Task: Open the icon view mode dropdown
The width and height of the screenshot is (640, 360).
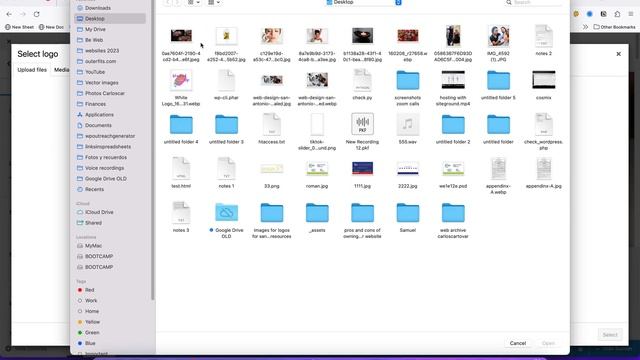Action: click(x=194, y=2)
